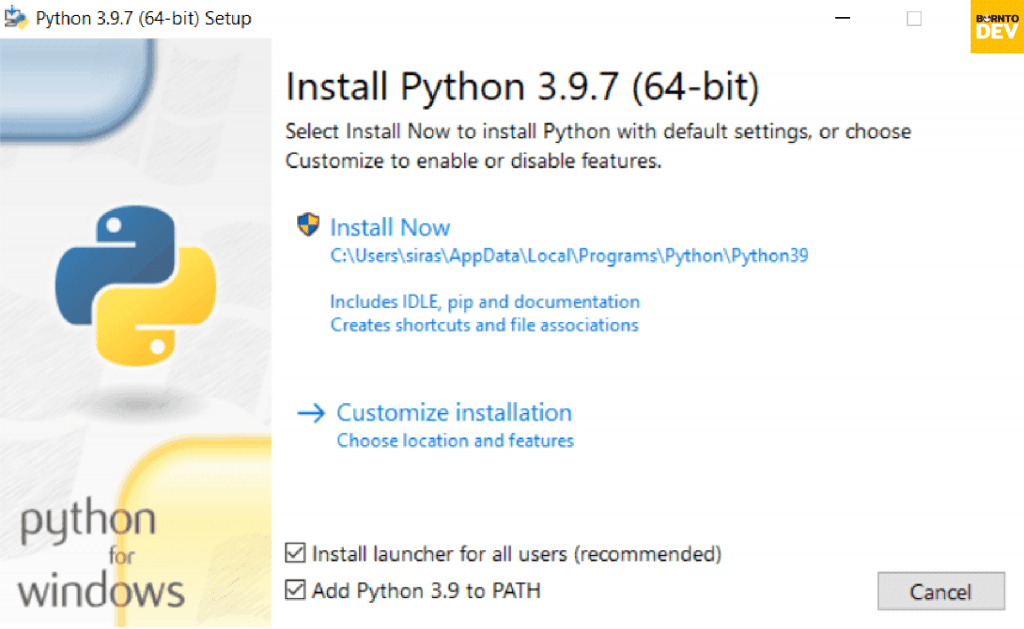Click the python for windows sidebar text

99,556
